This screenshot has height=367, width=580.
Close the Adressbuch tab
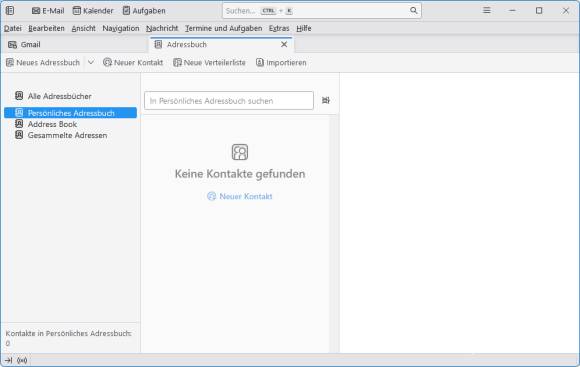click(284, 44)
